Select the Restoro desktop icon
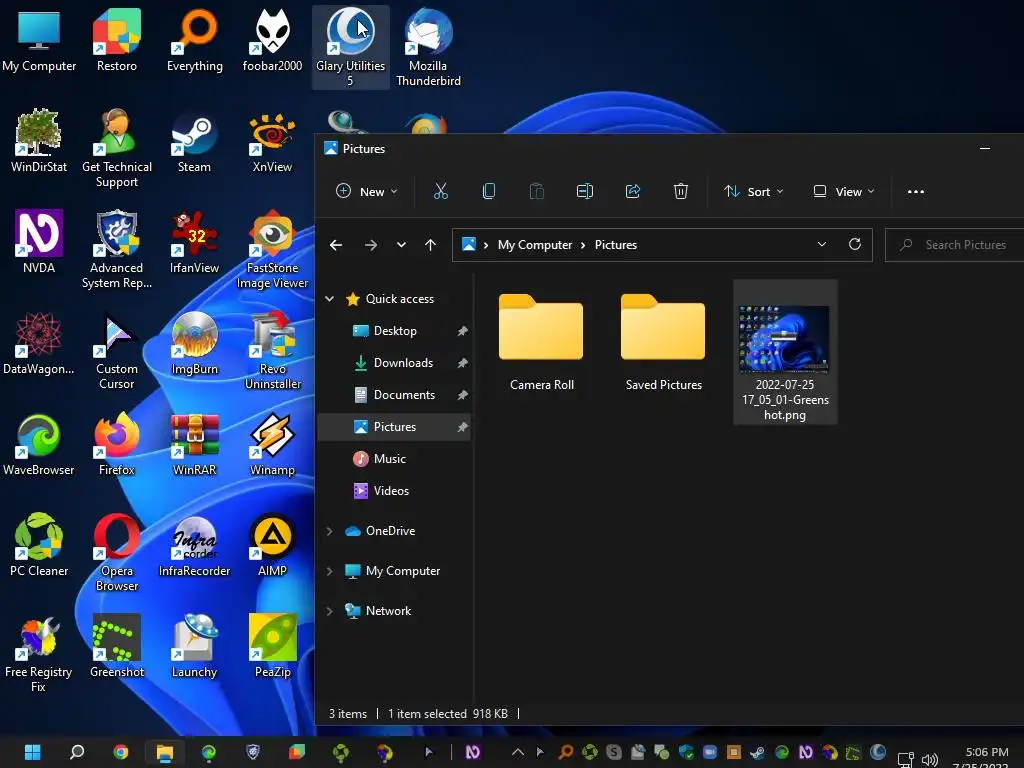The height and width of the screenshot is (768, 1024). click(x=117, y=40)
